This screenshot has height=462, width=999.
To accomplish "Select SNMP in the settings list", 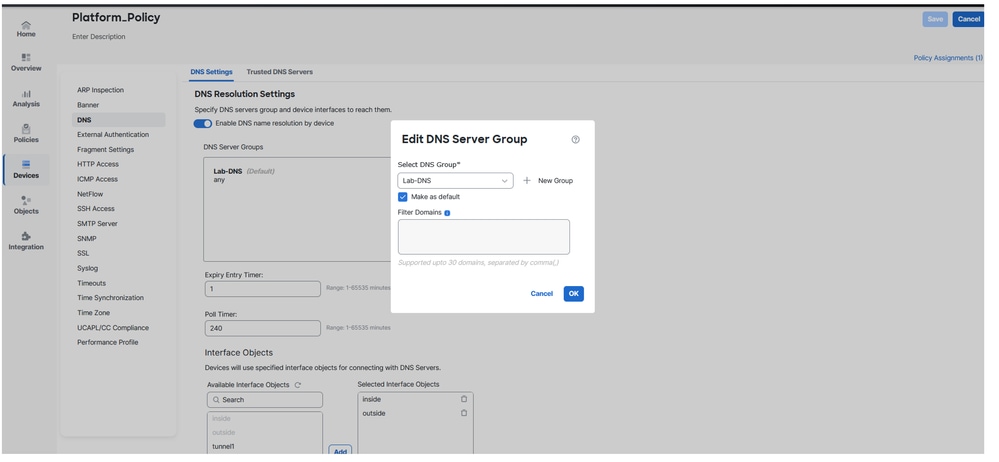I will 87,238.
